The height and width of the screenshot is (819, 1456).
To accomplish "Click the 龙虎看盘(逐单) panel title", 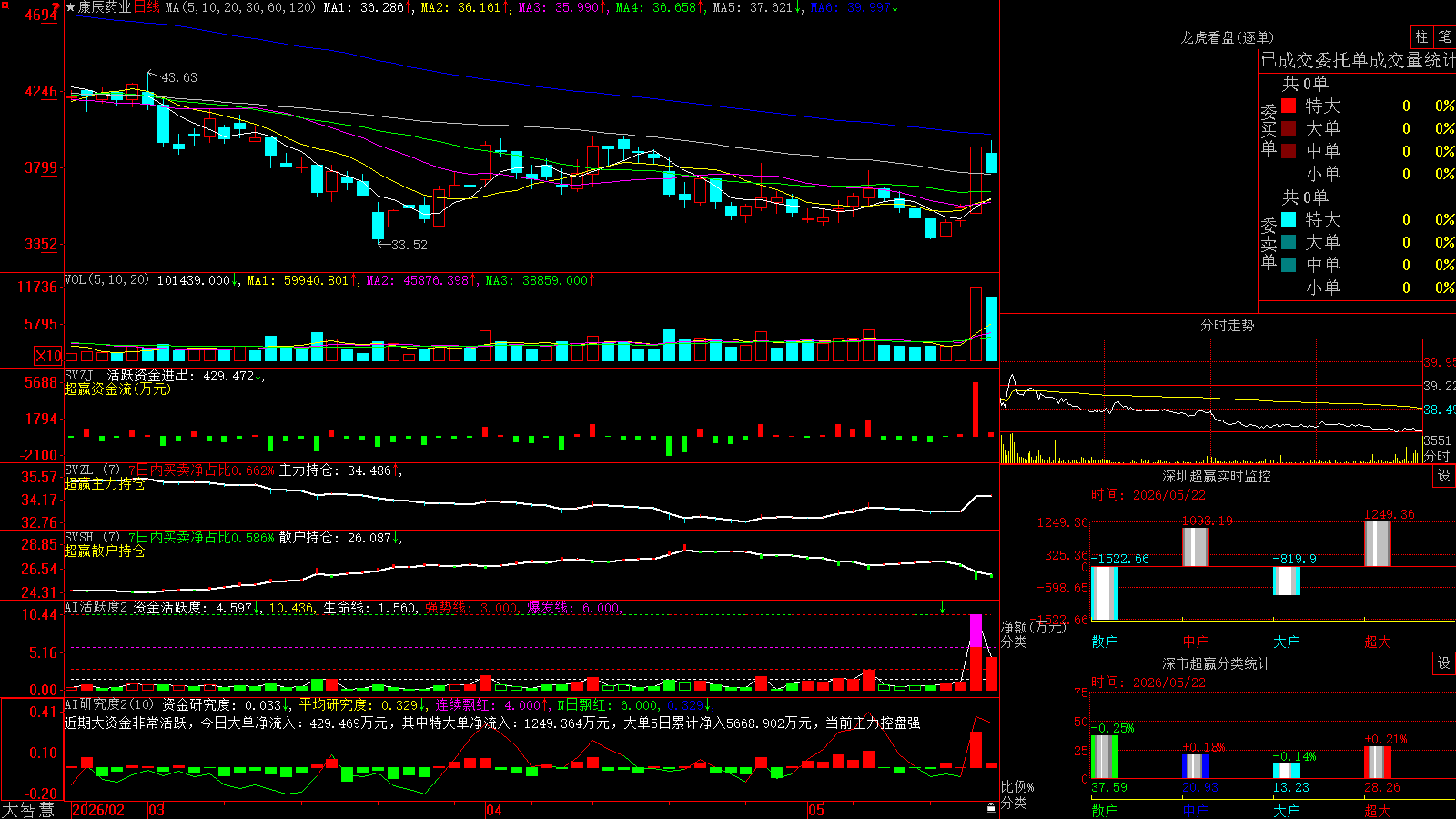I will coord(1228,37).
